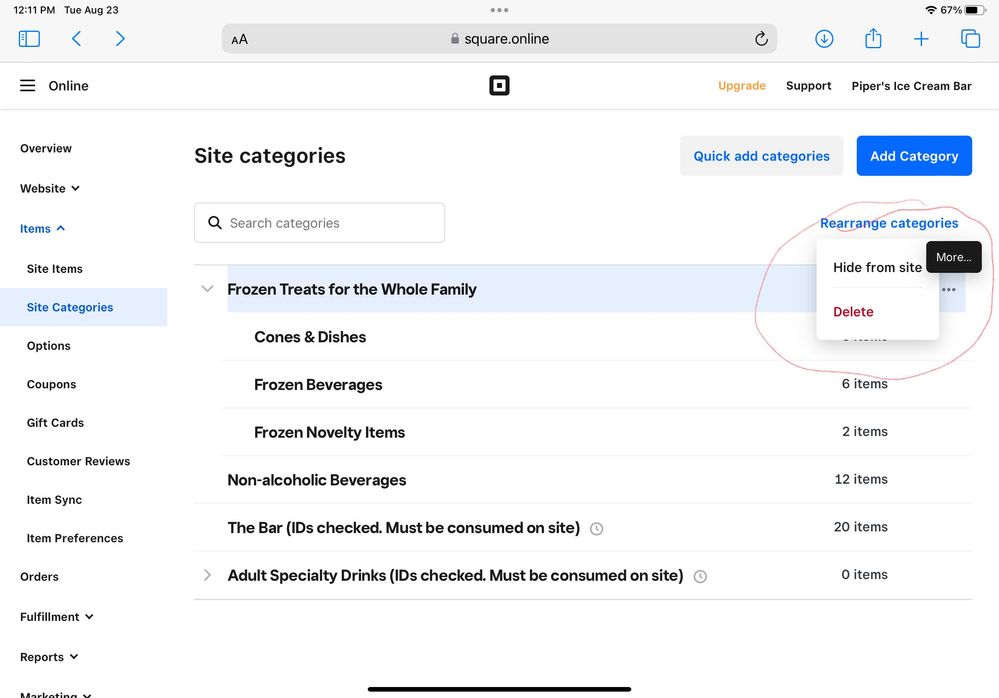Open Safari downloads icon
The height and width of the screenshot is (698, 999).
824,39
